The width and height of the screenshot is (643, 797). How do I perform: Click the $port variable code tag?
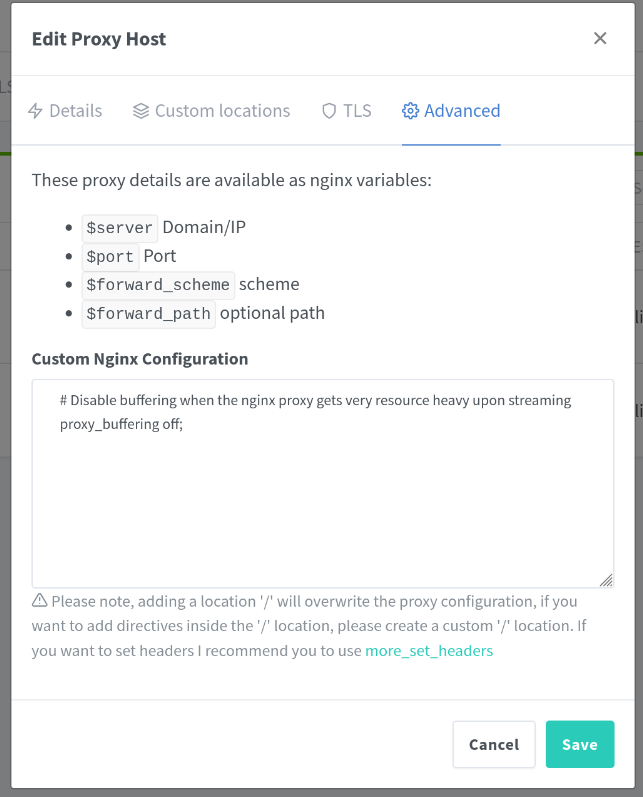110,257
